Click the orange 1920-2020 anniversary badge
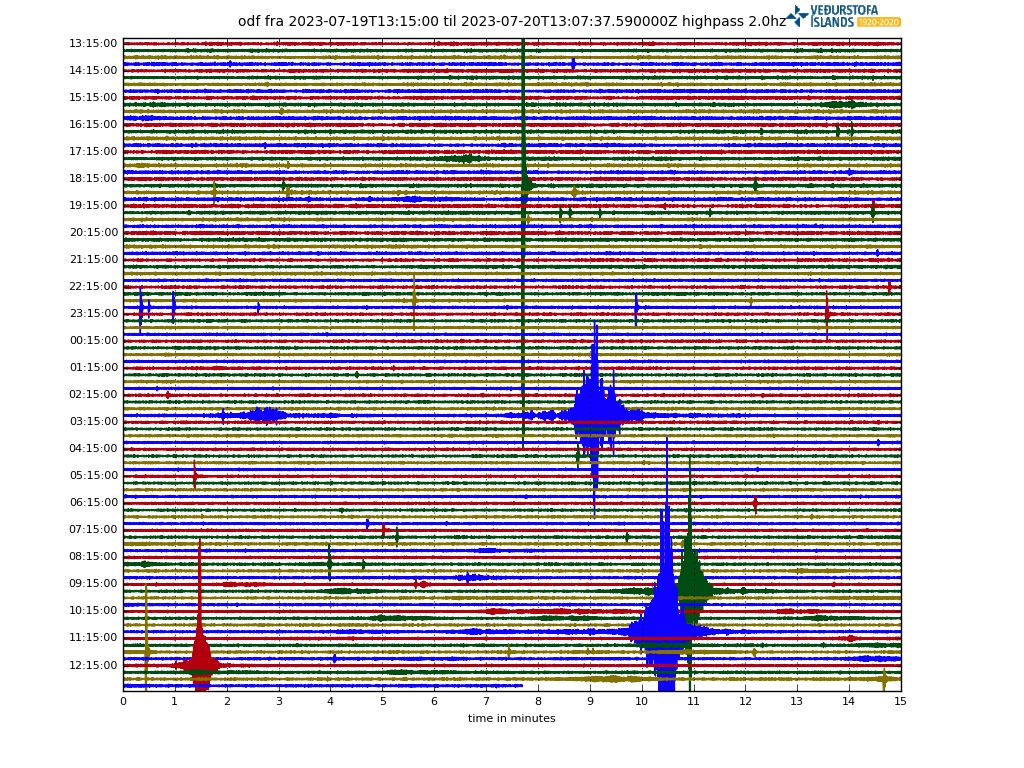This screenshot has width=1024, height=768. click(879, 22)
